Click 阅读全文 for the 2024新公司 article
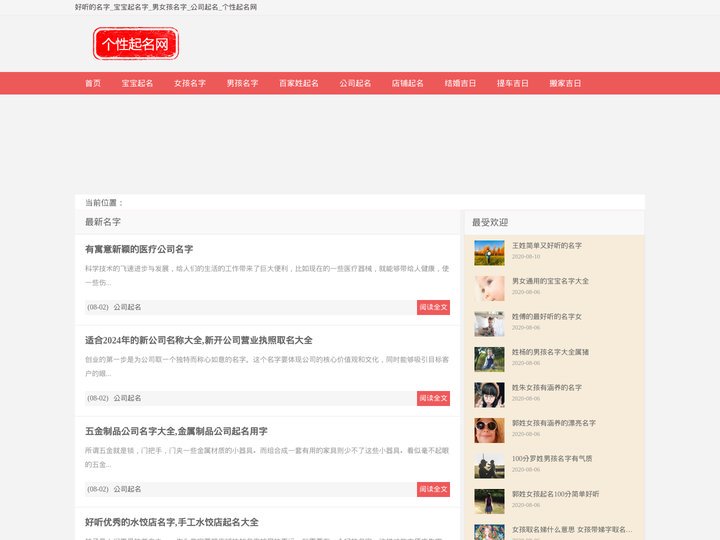Screen dimensions: 720x540 pyautogui.click(x=433, y=398)
